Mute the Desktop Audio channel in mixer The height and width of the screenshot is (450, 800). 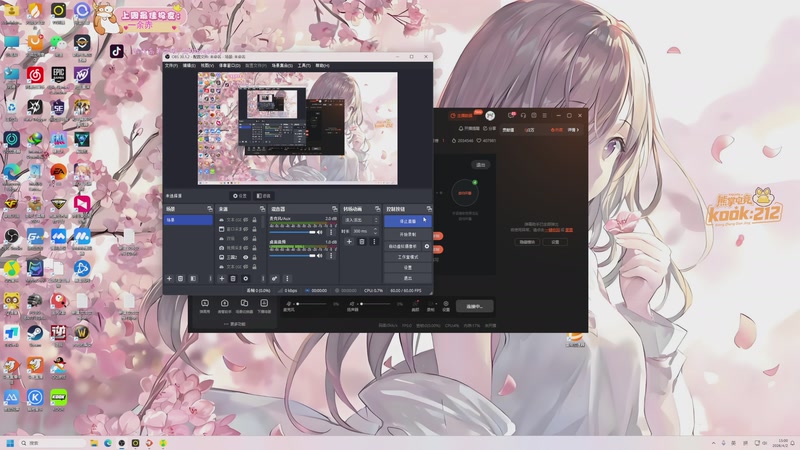pyautogui.click(x=320, y=256)
